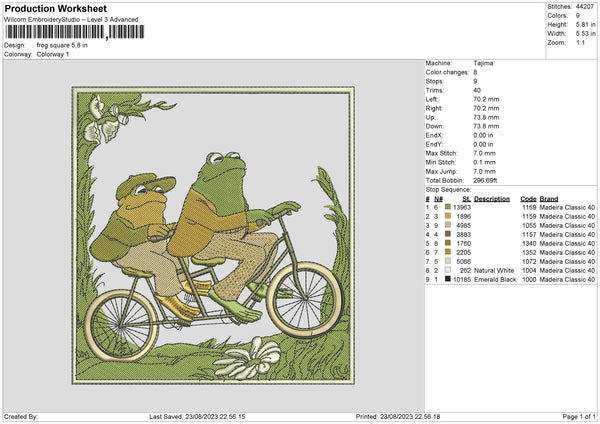
Task: Click the thread code '1055'
Action: pos(529,226)
